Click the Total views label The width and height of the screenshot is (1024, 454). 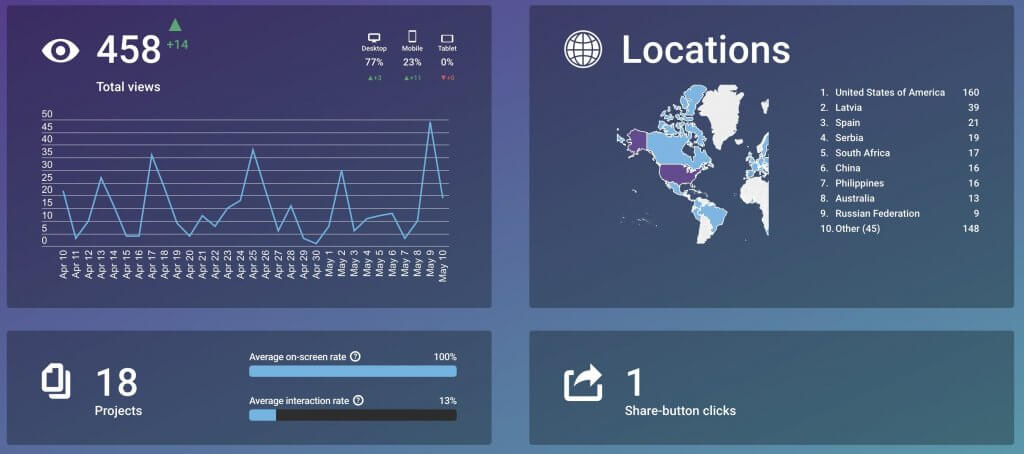tap(128, 87)
